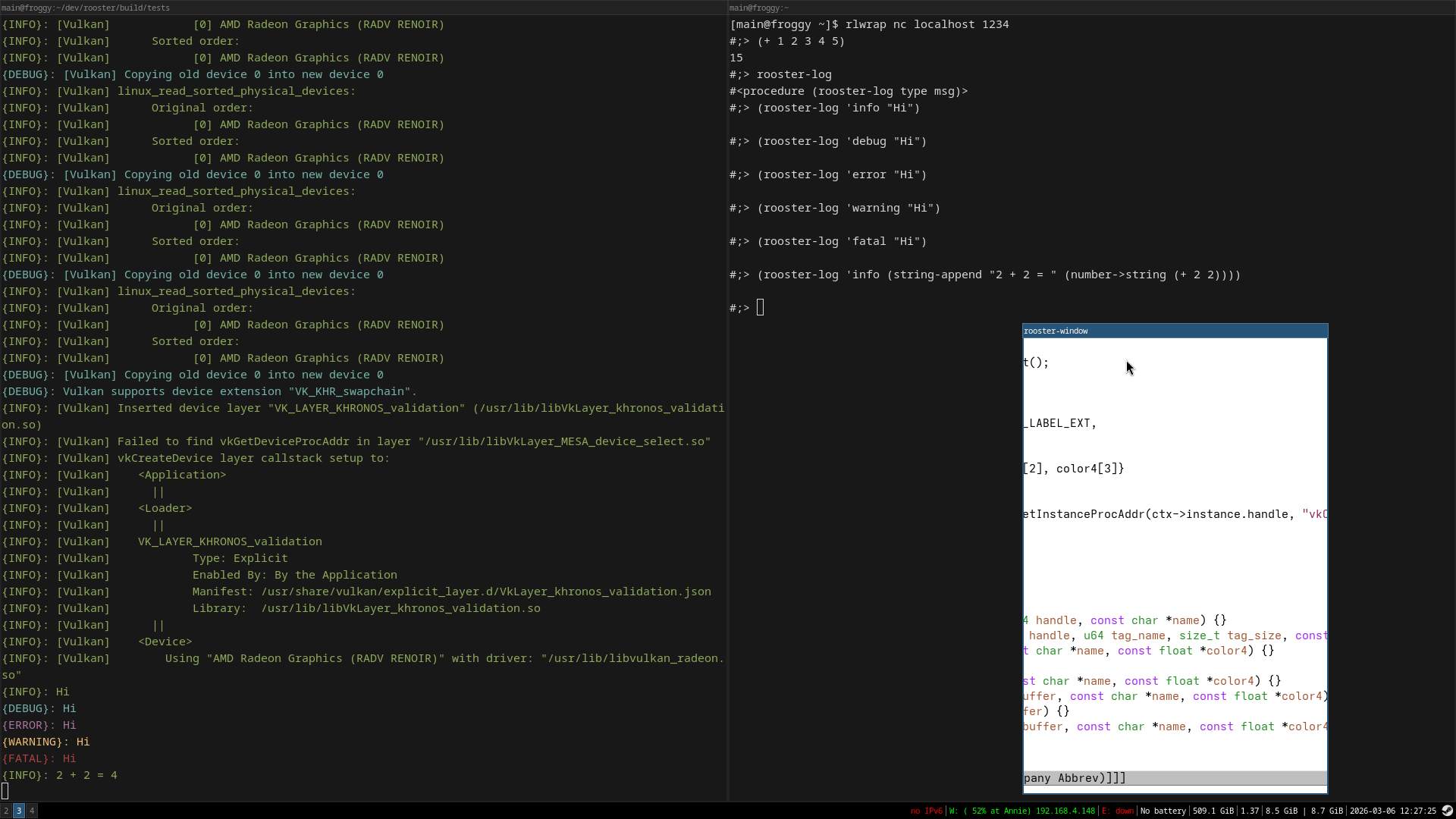Switch to workspace 4

click(32, 811)
